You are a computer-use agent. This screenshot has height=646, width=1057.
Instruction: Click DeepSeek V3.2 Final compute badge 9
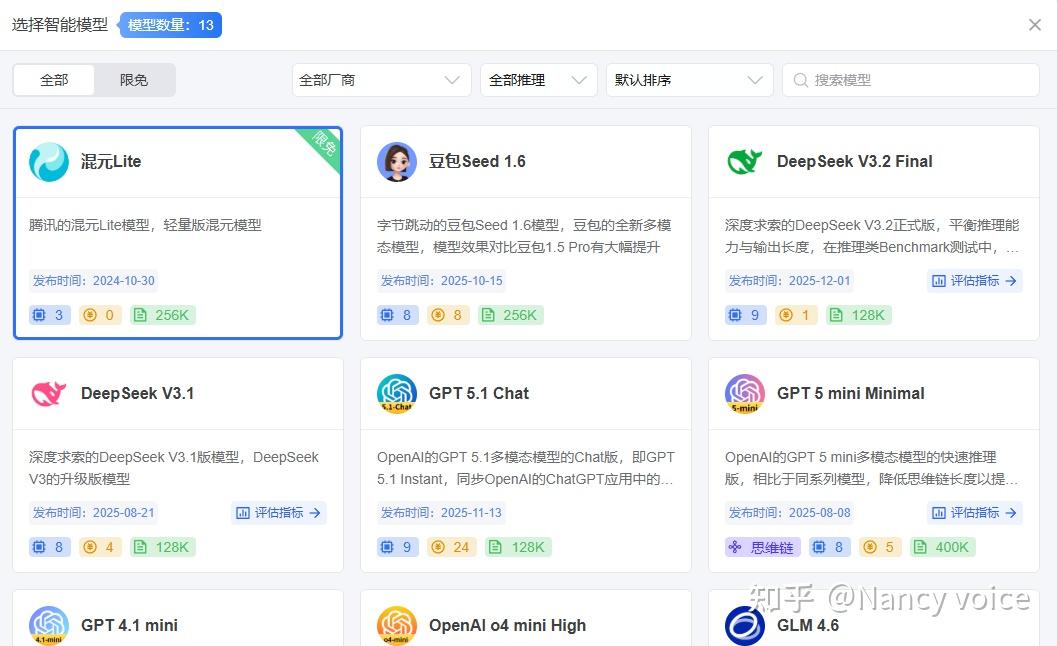point(746,315)
